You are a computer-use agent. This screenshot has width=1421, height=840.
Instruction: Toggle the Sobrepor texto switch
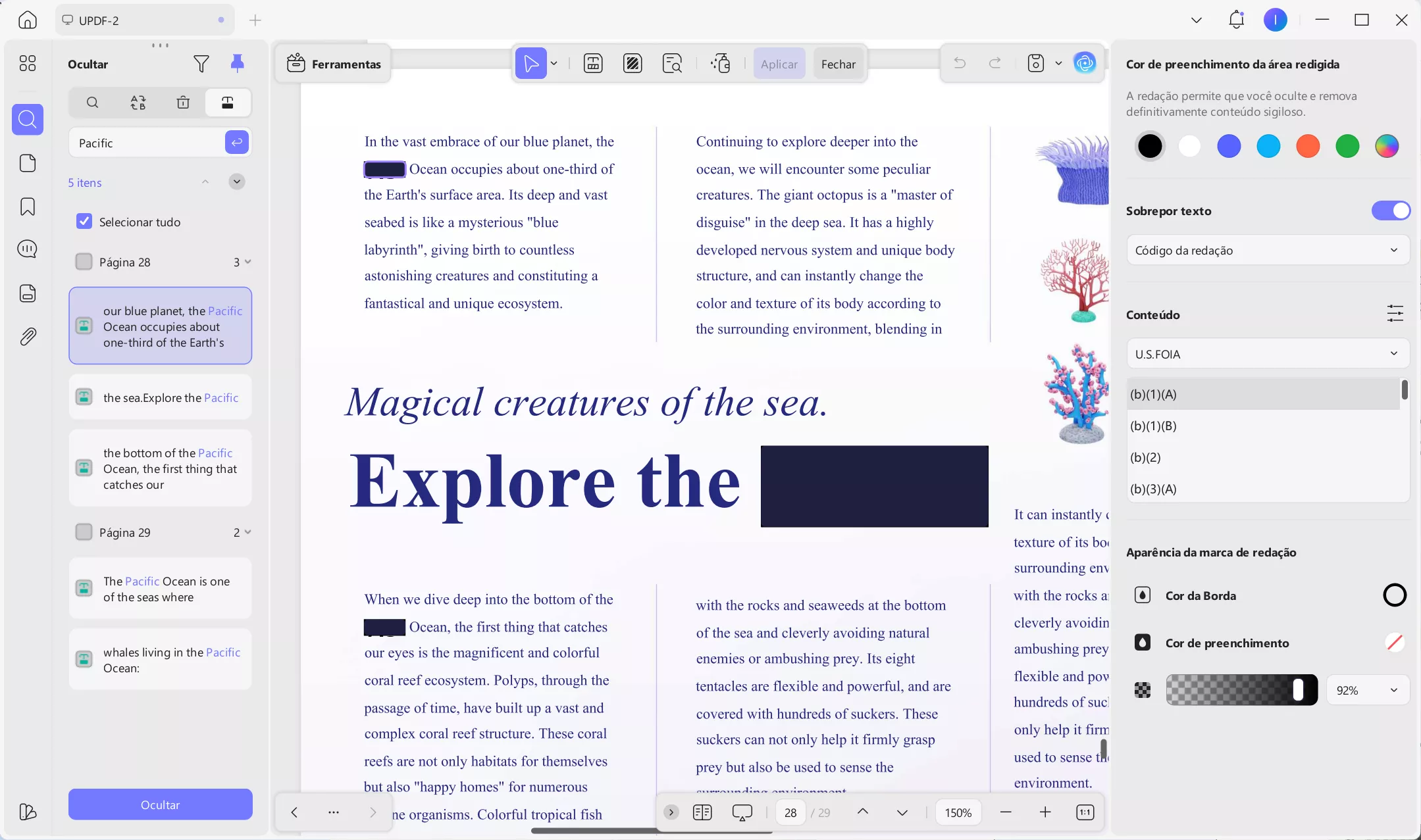pos(1390,210)
